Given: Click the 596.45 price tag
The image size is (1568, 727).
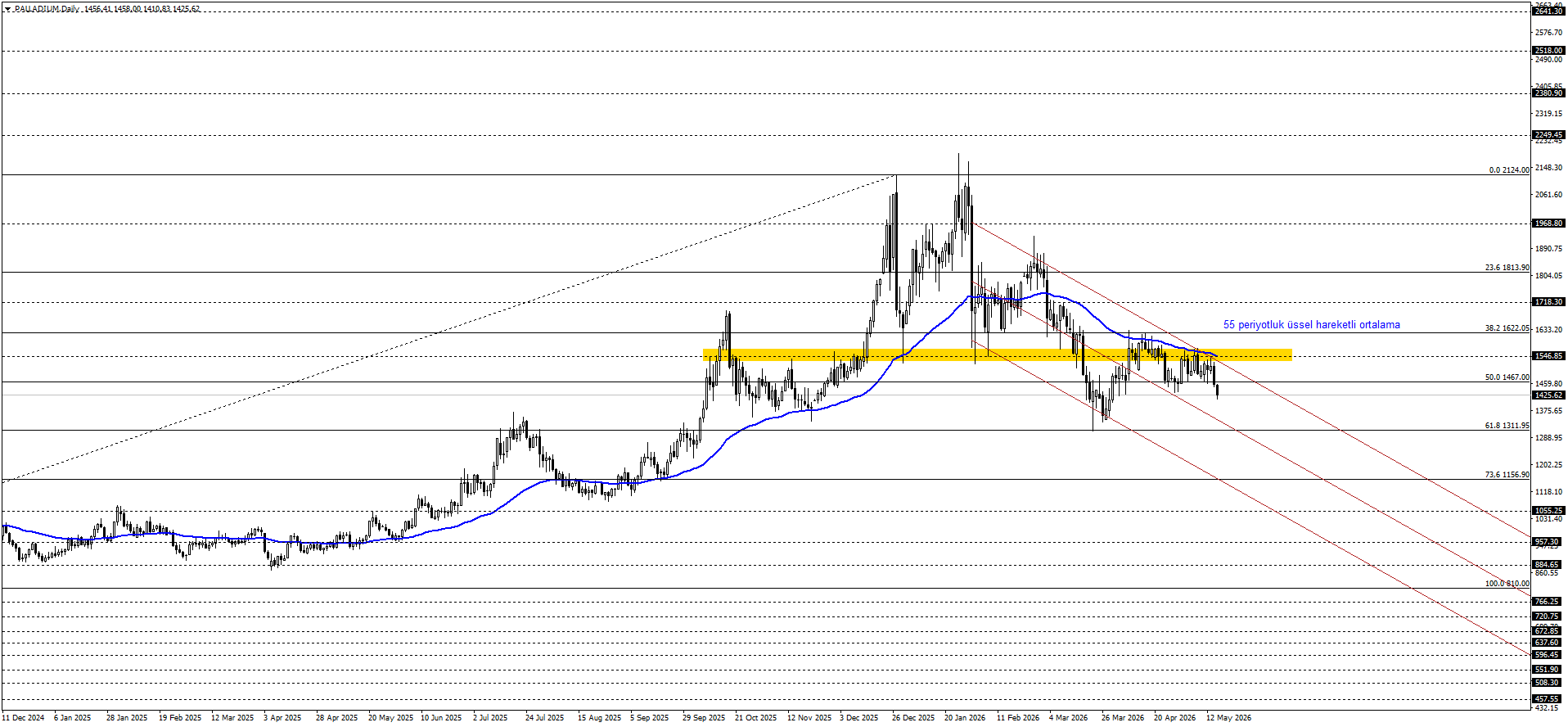Looking at the screenshot, I should [x=1548, y=655].
